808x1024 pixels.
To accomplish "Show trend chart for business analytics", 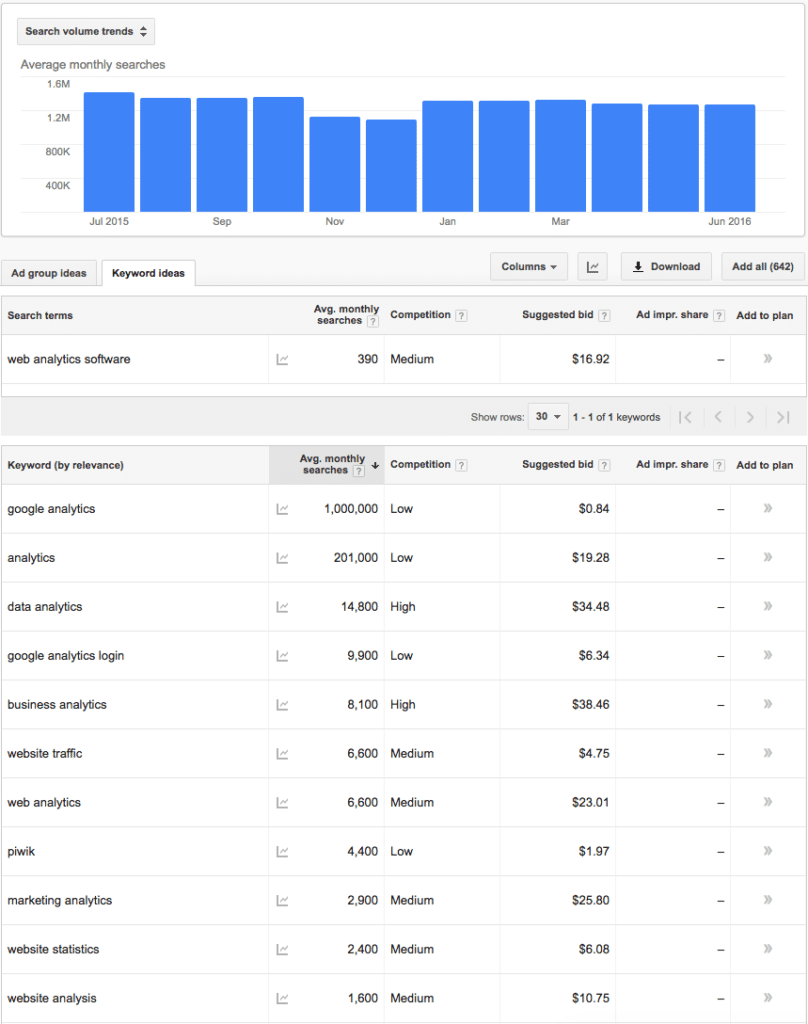I will click(x=282, y=705).
